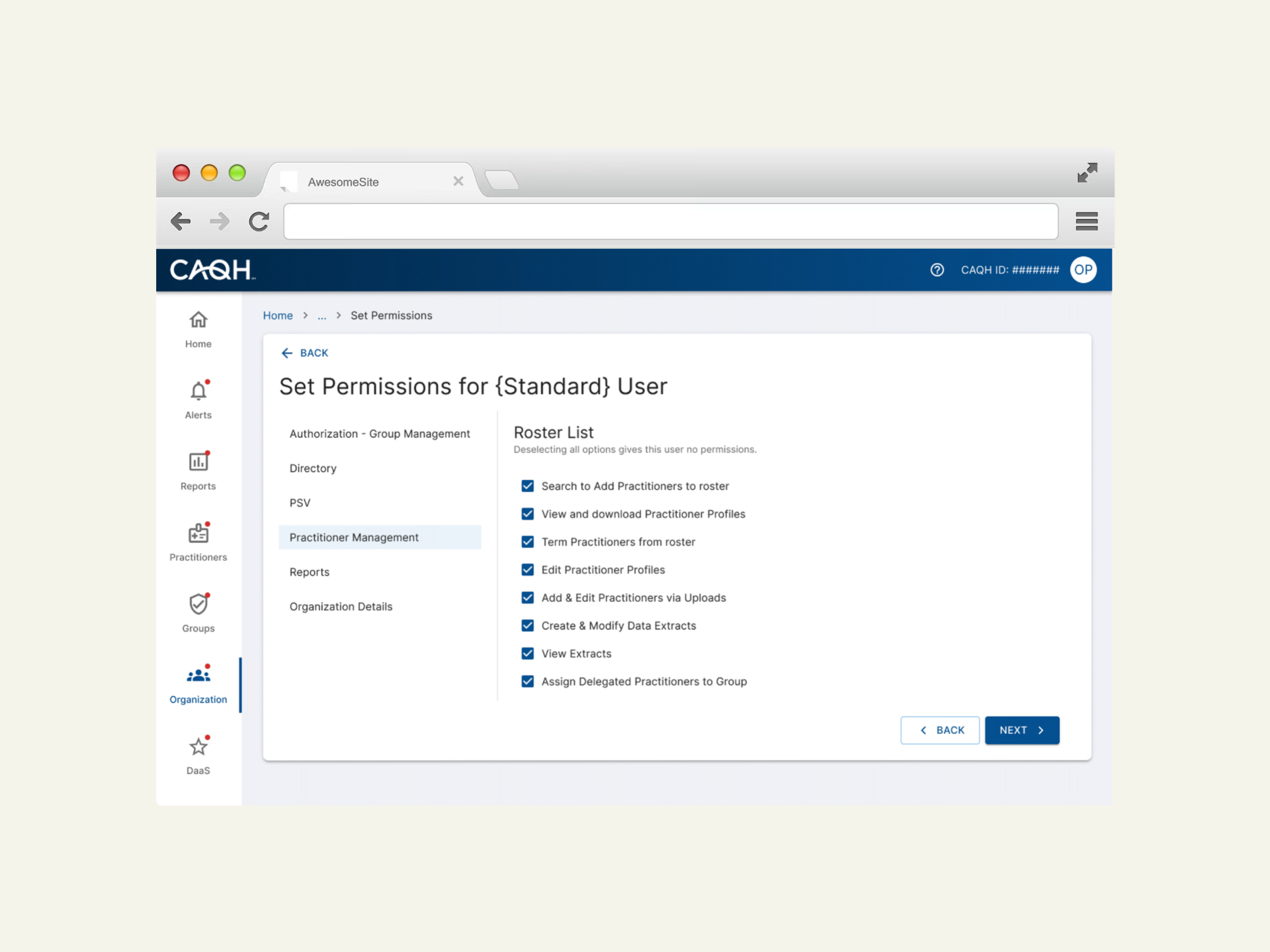Open the browser hamburger menu
The width and height of the screenshot is (1270, 952).
(1087, 221)
